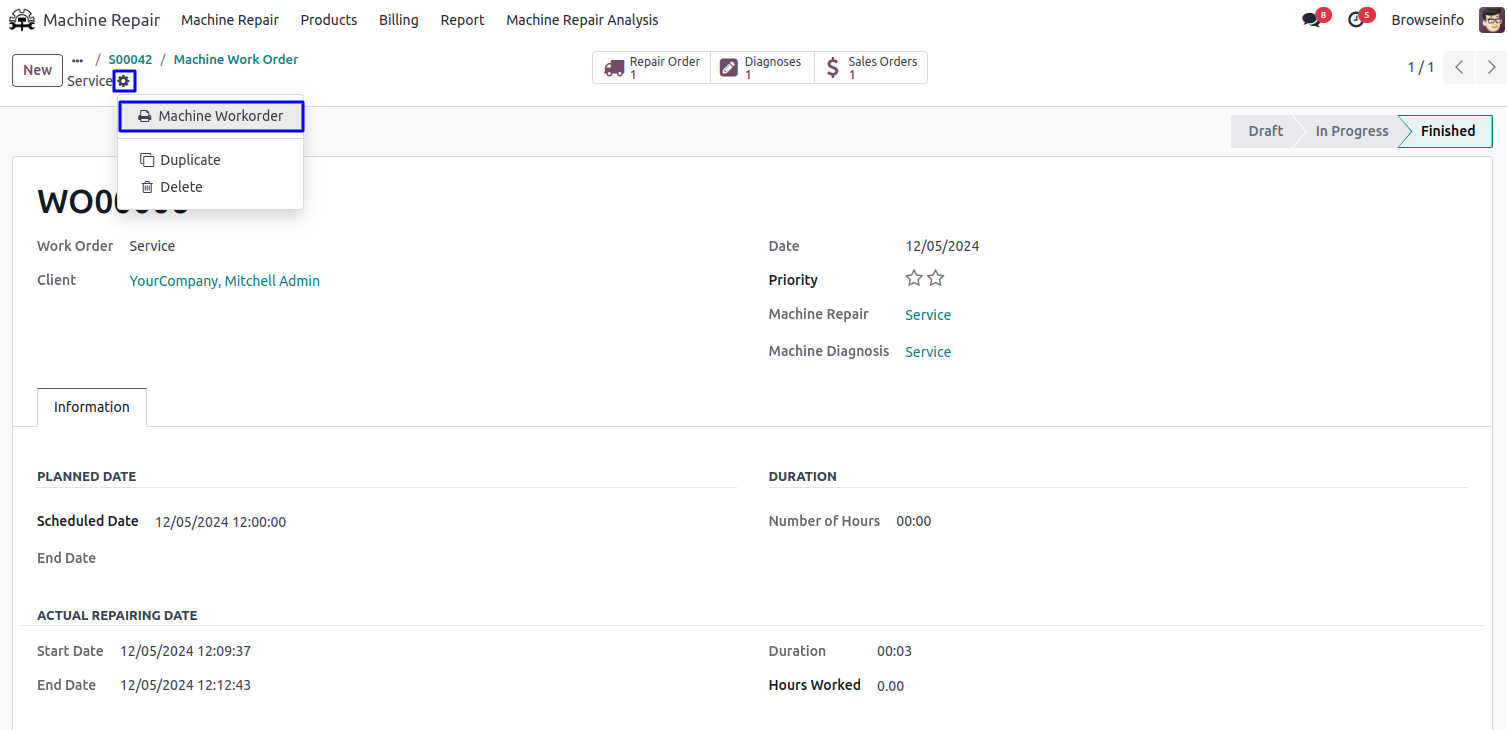
Task: Print the Machine Workorder report
Action: (211, 116)
